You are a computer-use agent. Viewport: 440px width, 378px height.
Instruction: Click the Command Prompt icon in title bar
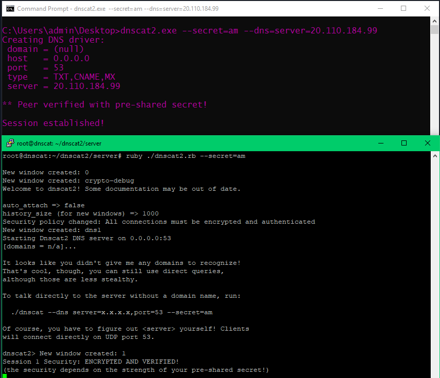10,9
